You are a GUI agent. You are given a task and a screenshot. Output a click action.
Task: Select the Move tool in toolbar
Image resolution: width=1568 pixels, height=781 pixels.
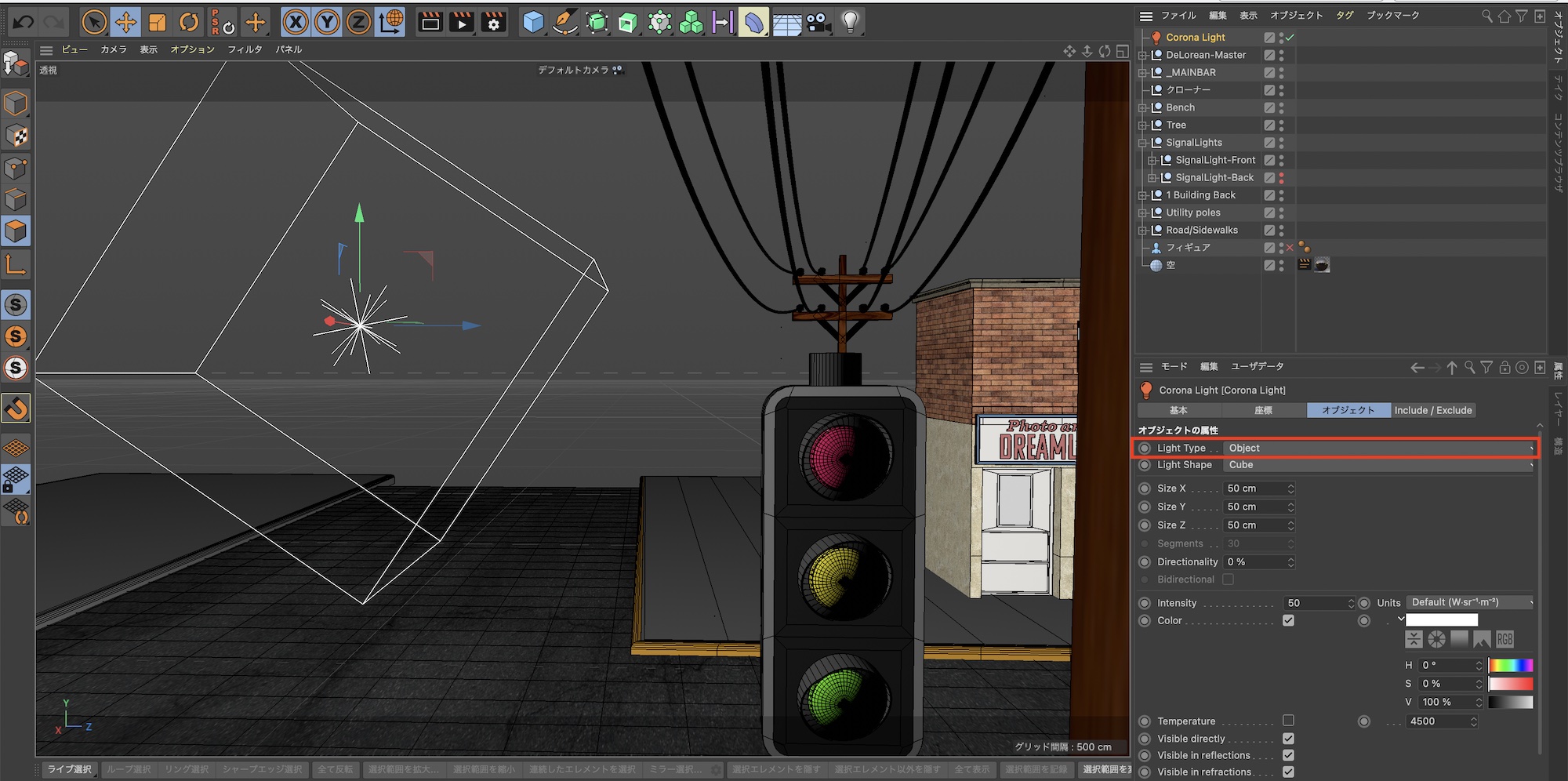coord(125,22)
